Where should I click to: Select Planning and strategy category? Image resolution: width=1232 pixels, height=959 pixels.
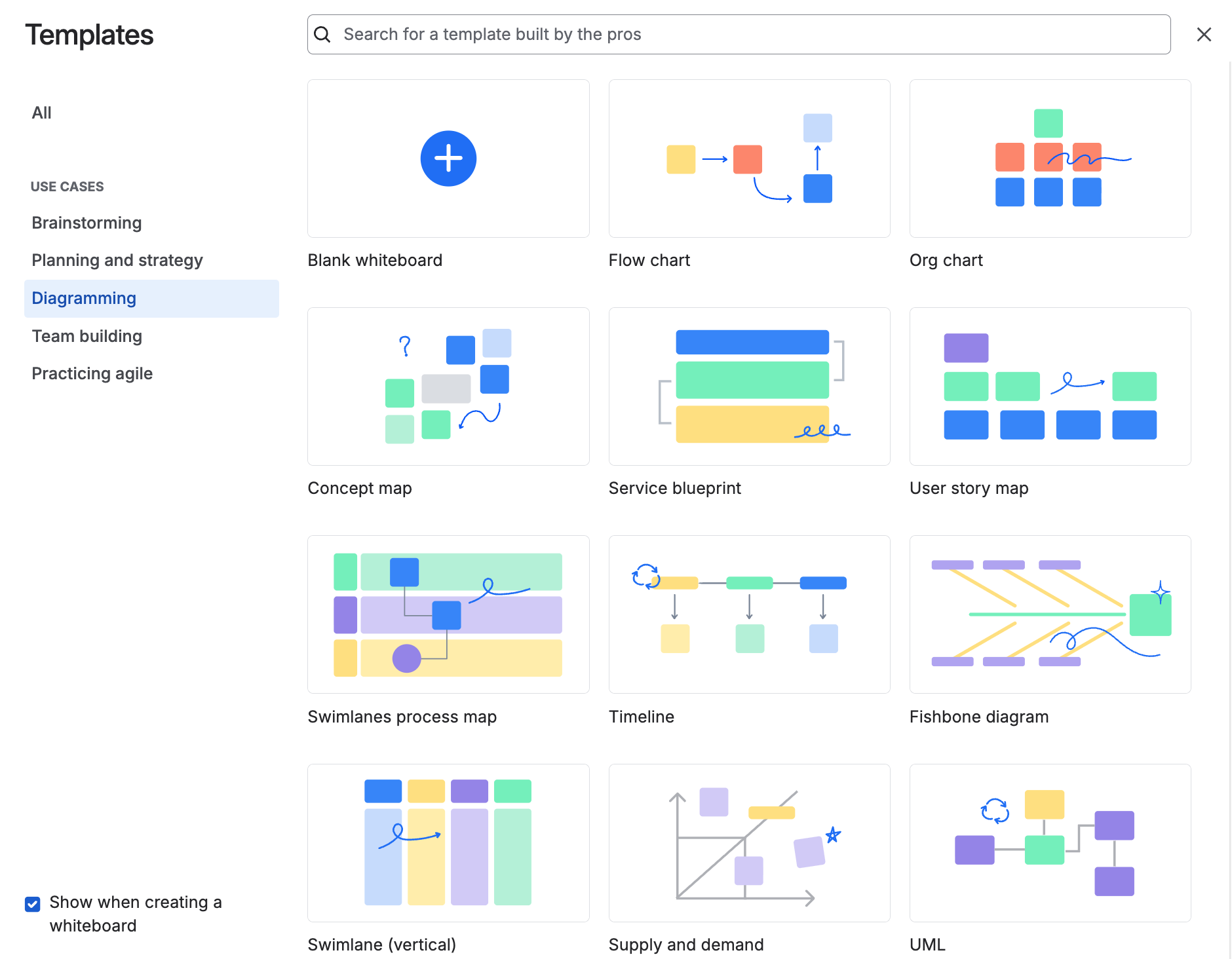[117, 260]
